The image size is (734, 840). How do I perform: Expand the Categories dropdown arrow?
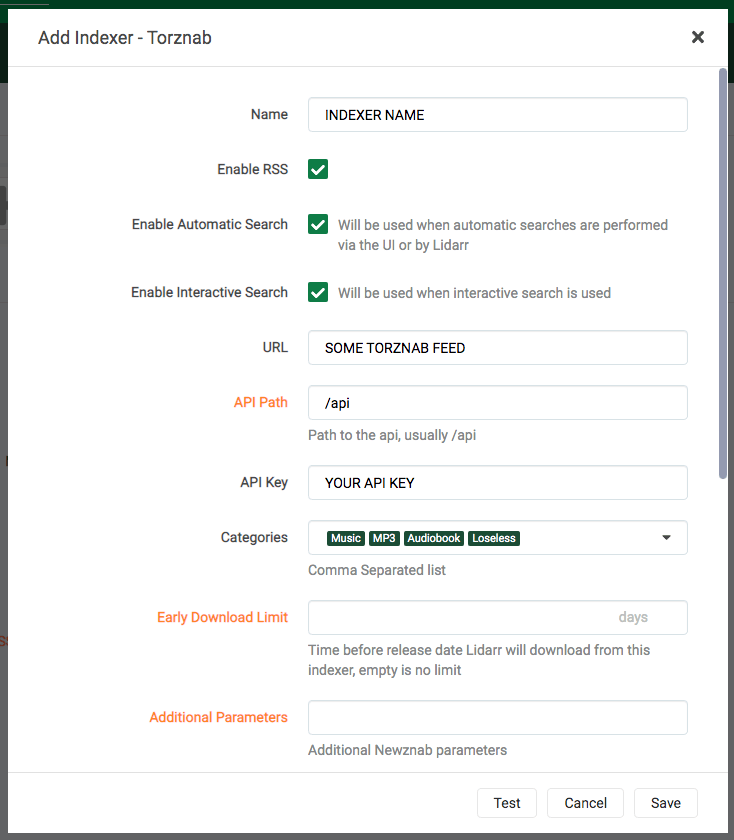pos(667,538)
